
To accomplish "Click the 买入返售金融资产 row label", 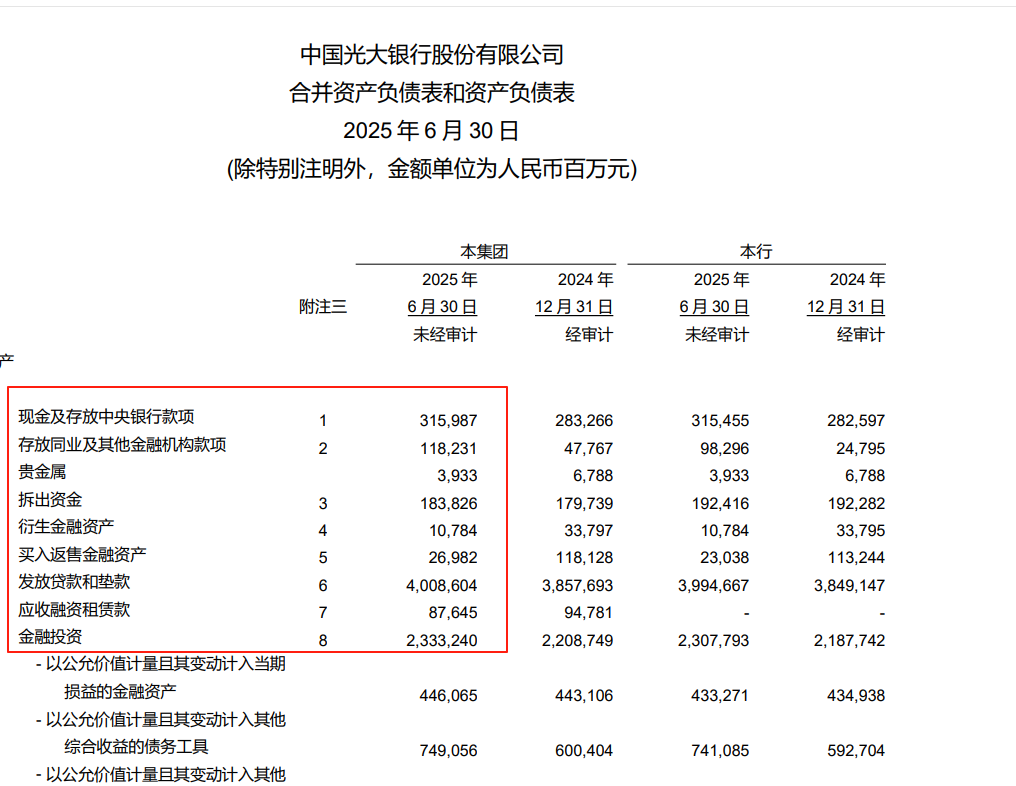I will click(82, 554).
